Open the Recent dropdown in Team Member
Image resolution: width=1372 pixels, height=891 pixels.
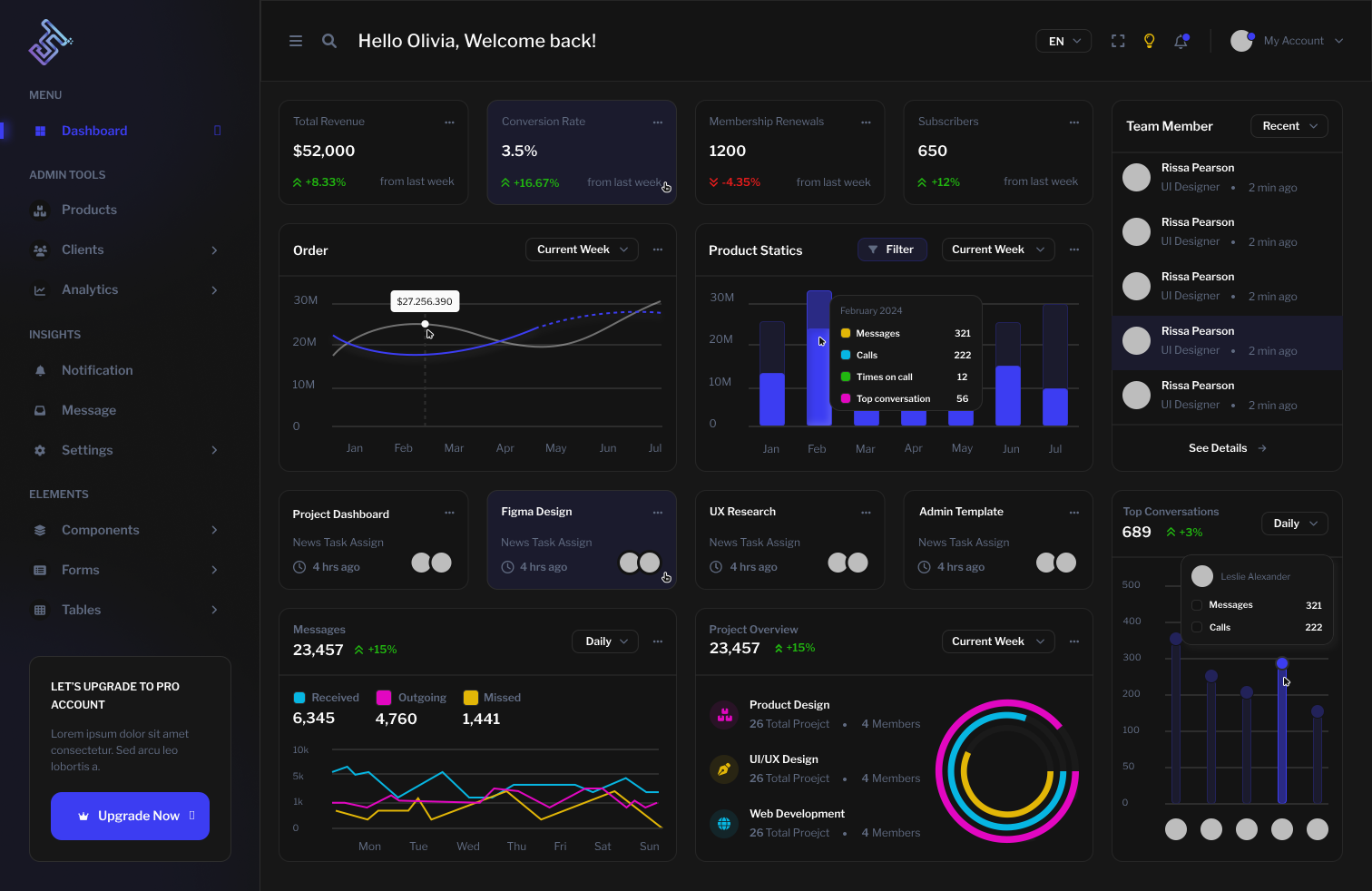click(1289, 126)
